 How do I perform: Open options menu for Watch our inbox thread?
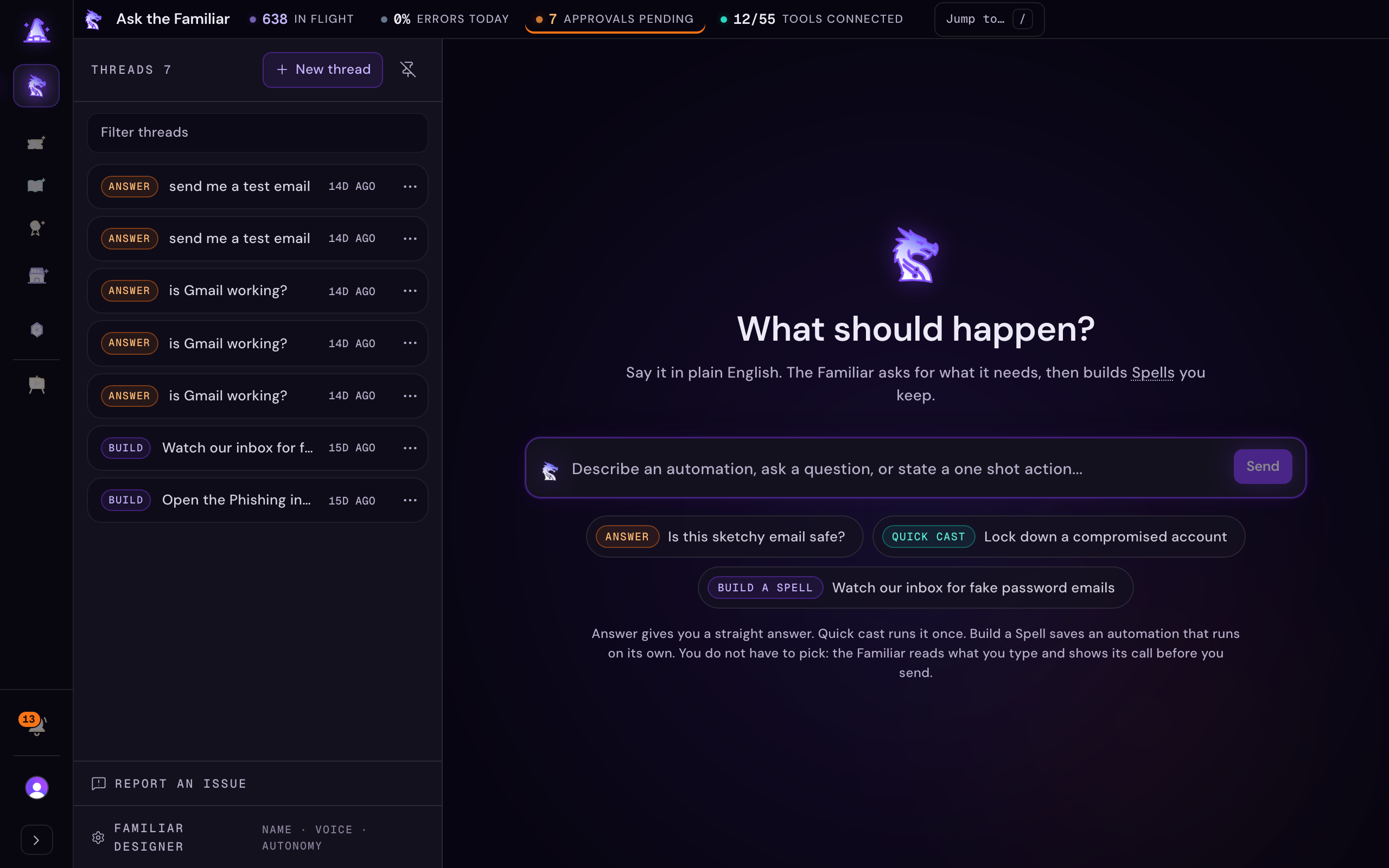[410, 448]
